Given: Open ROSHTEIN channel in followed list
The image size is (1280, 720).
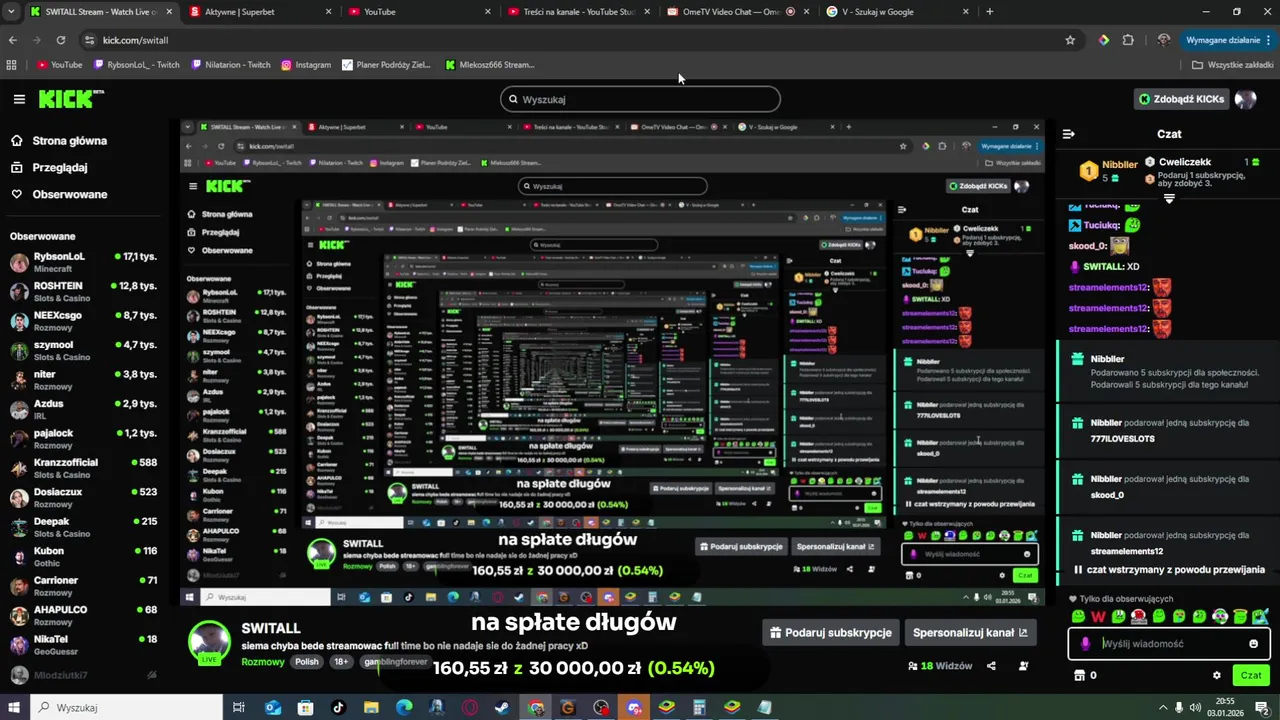Looking at the screenshot, I should point(83,292).
